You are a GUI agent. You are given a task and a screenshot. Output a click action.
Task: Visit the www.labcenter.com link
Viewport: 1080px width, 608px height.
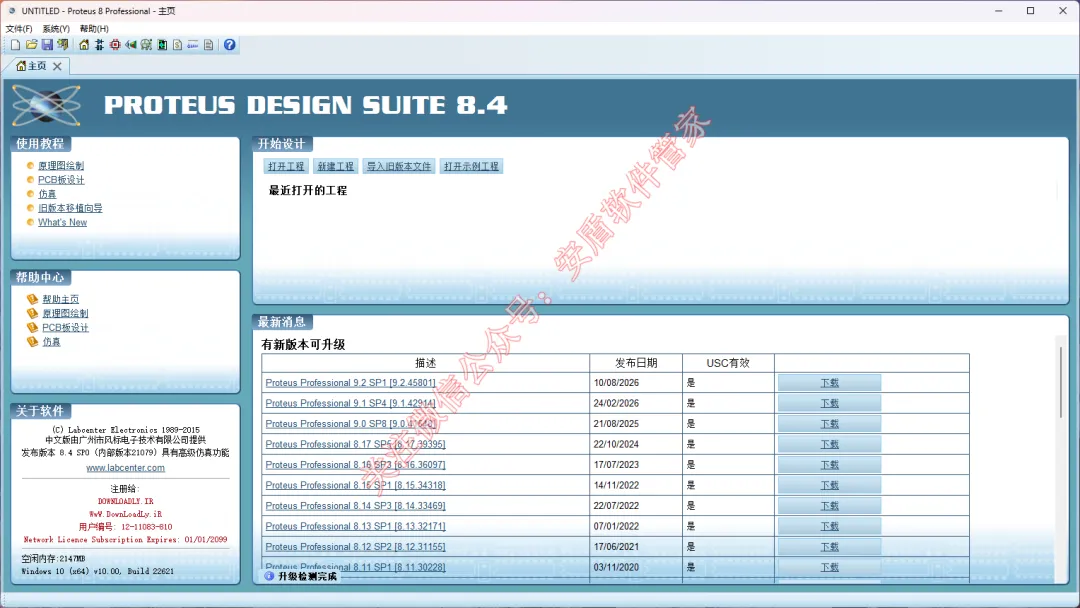coord(125,468)
